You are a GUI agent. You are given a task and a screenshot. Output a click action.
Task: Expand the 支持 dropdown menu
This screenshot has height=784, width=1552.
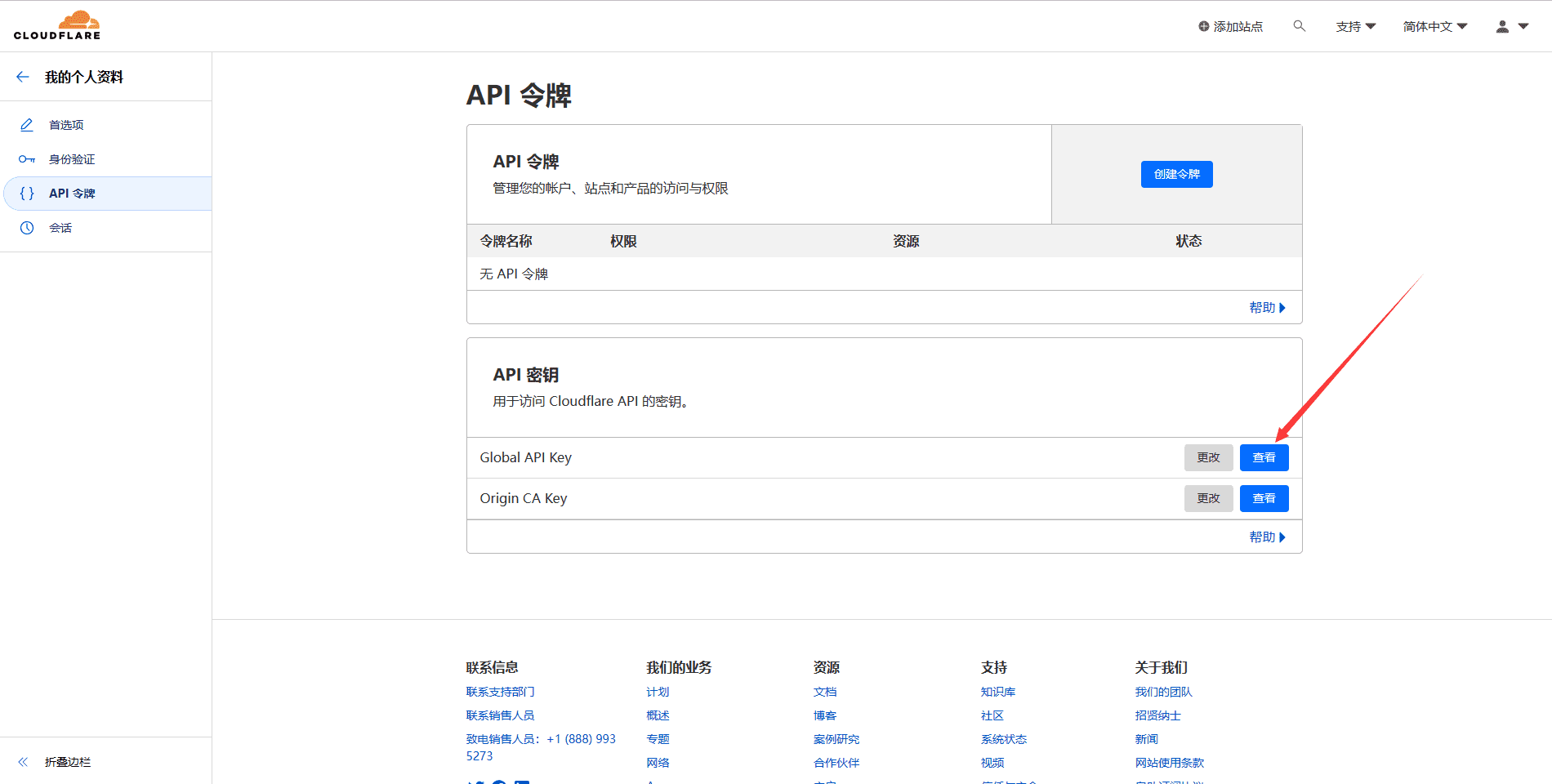point(1355,26)
